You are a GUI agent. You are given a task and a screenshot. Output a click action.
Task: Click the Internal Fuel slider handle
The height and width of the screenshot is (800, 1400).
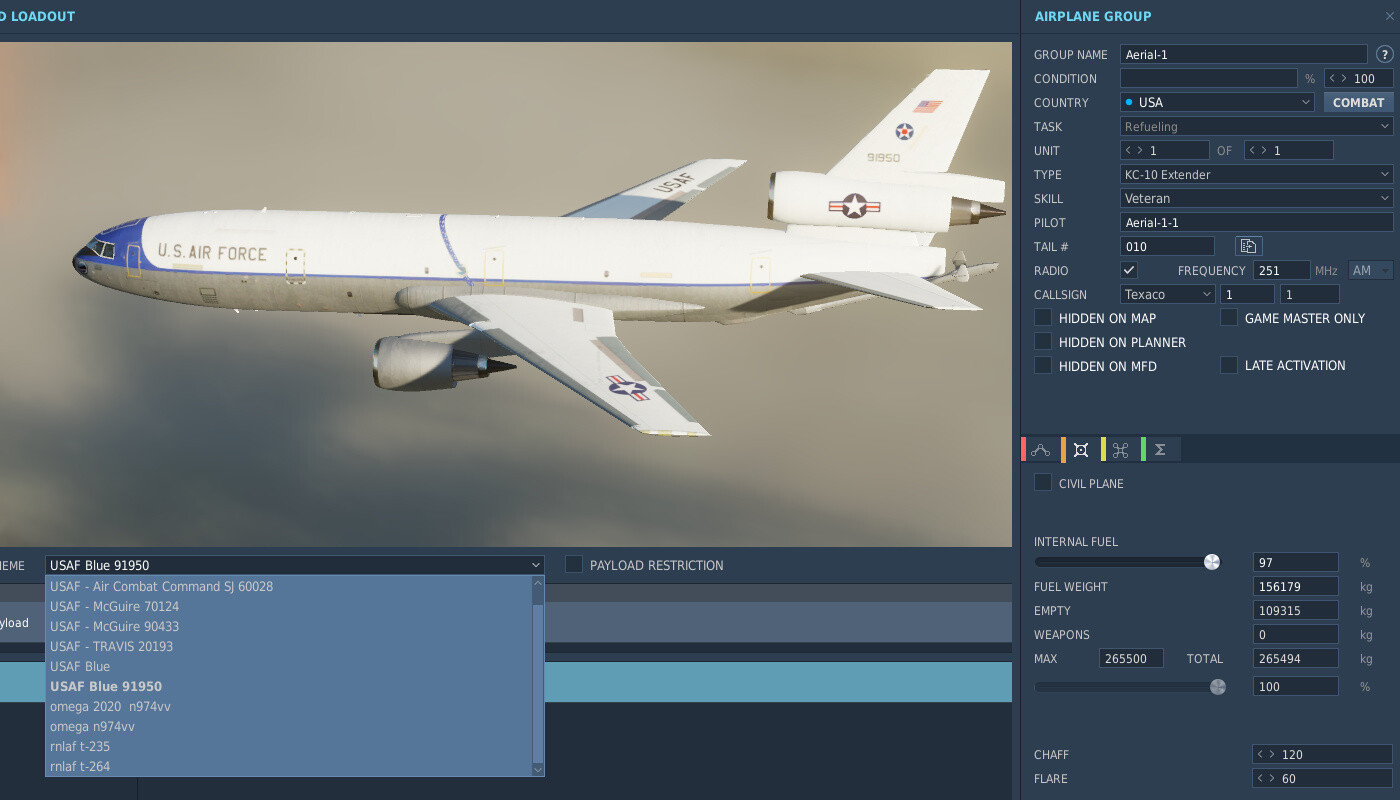point(1212,562)
